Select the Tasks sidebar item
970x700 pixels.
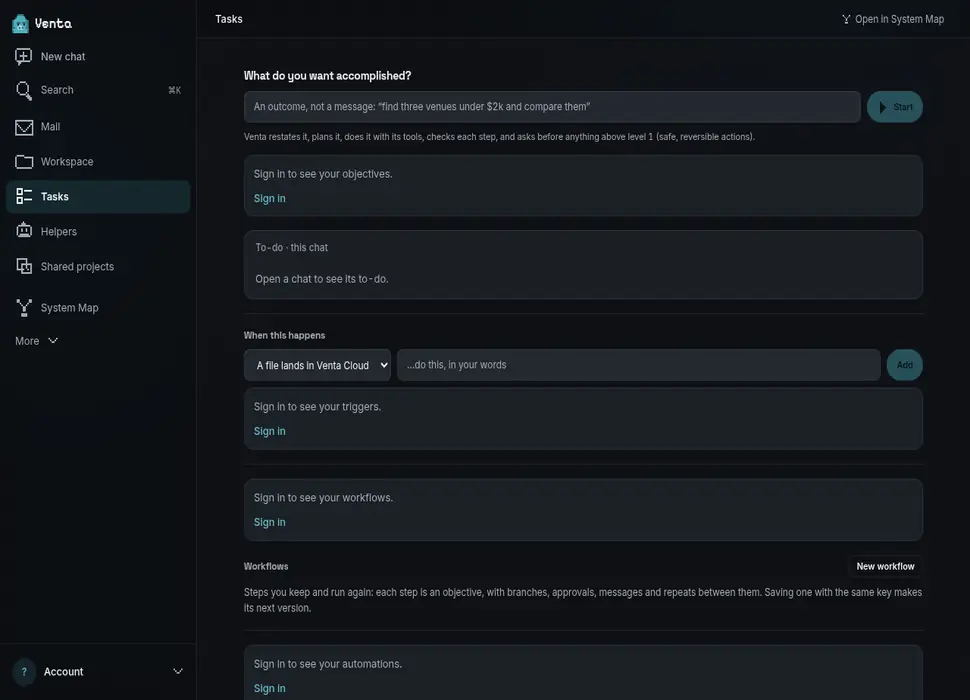point(98,197)
